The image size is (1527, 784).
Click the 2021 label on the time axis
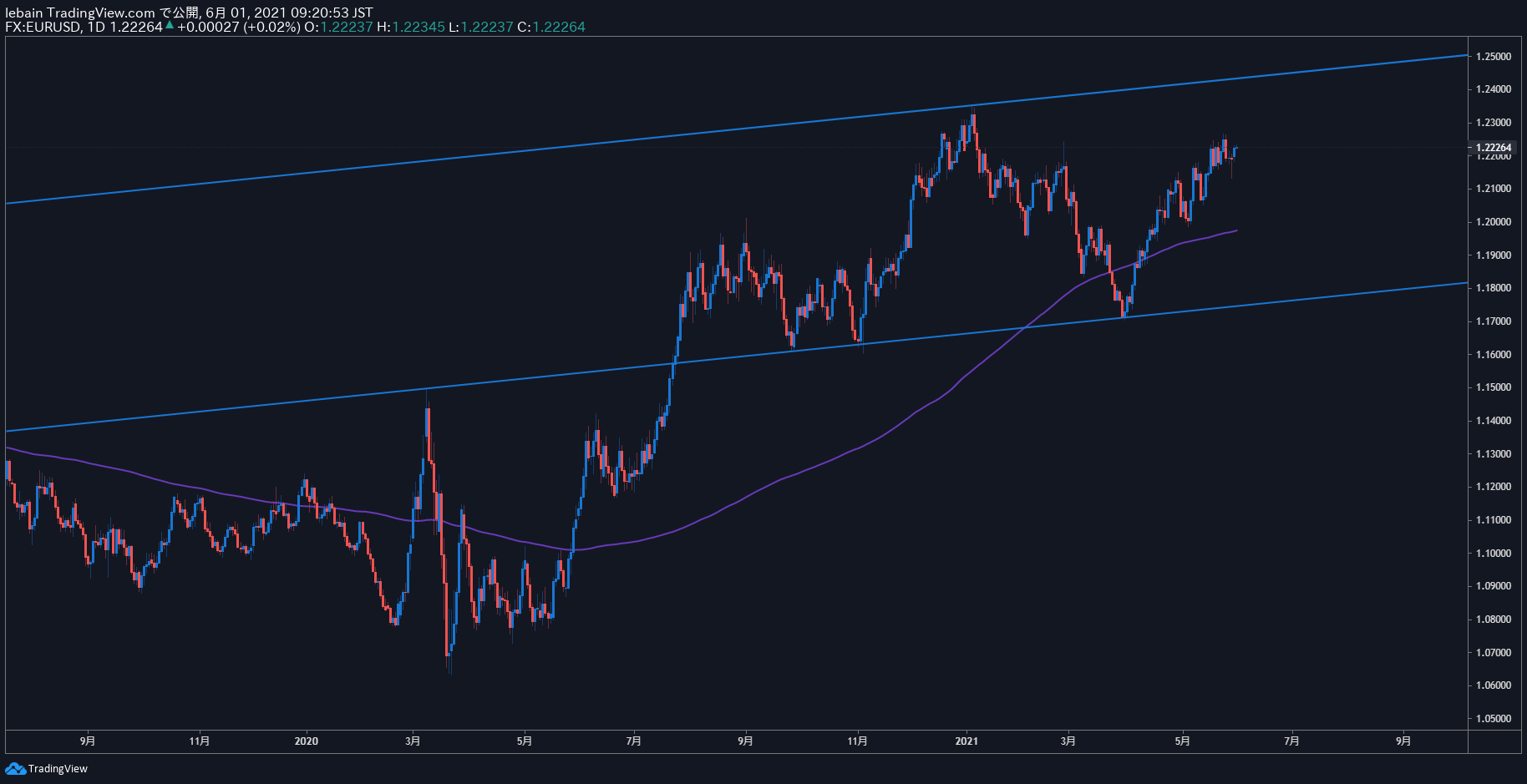point(966,741)
